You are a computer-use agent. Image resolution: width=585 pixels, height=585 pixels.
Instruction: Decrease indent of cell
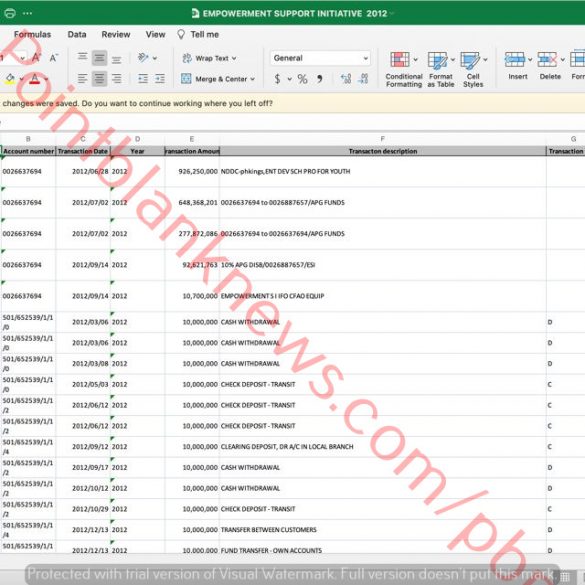[x=143, y=79]
